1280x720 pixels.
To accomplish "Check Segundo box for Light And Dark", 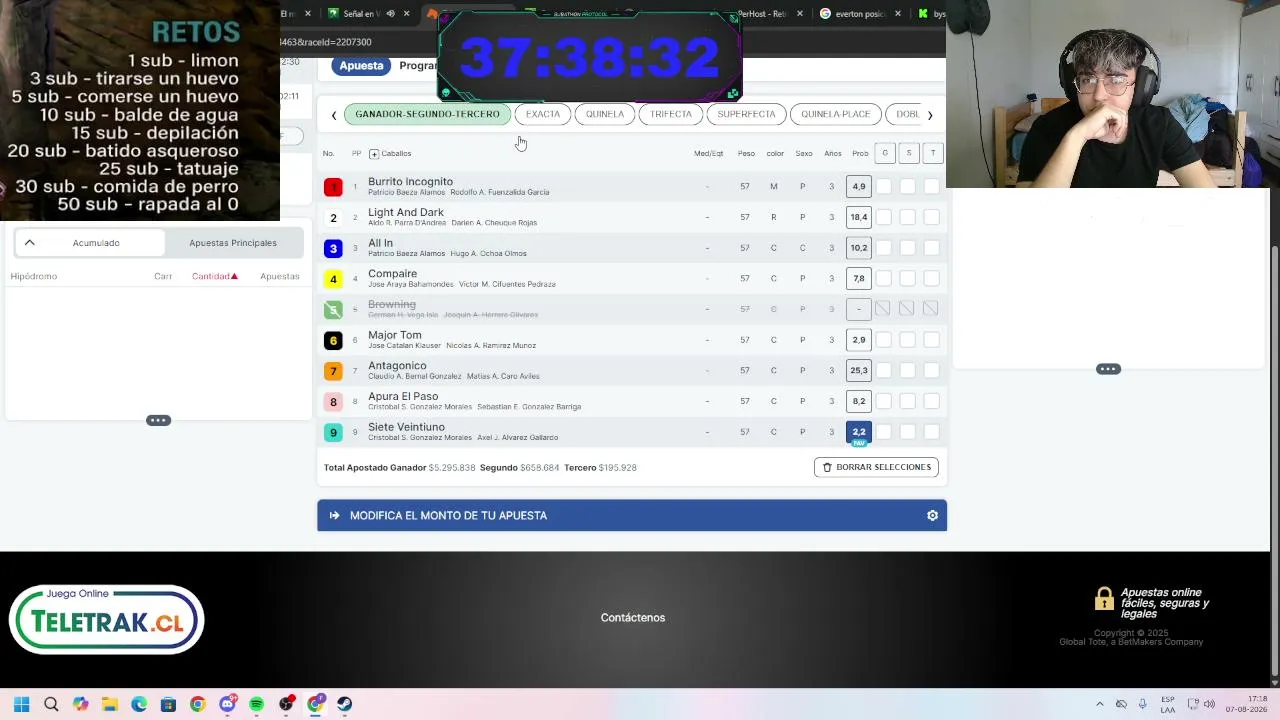I will pyautogui.click(x=908, y=217).
